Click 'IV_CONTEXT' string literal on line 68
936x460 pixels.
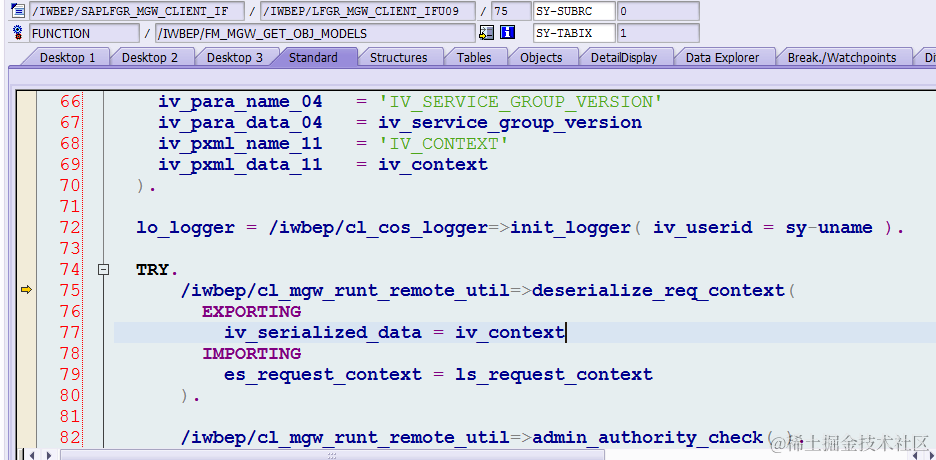coord(444,144)
